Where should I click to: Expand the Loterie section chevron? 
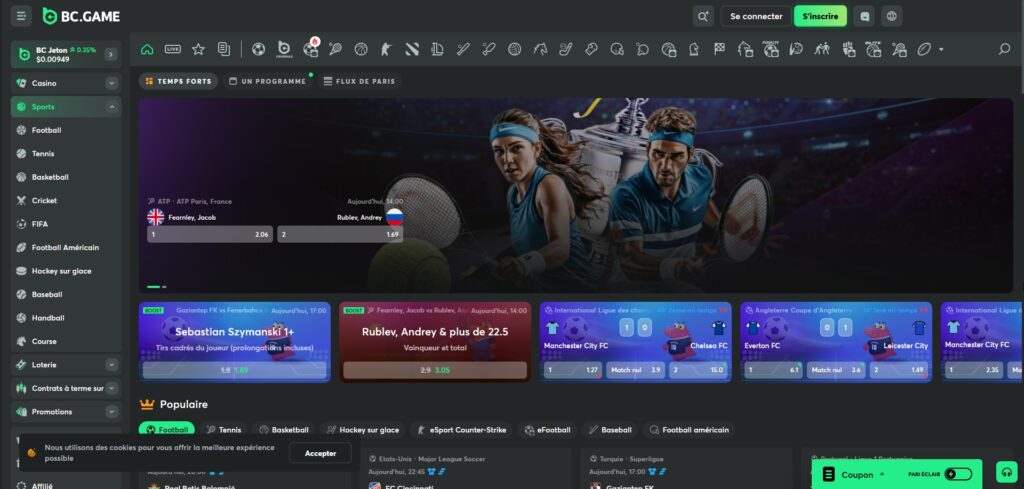pos(111,365)
